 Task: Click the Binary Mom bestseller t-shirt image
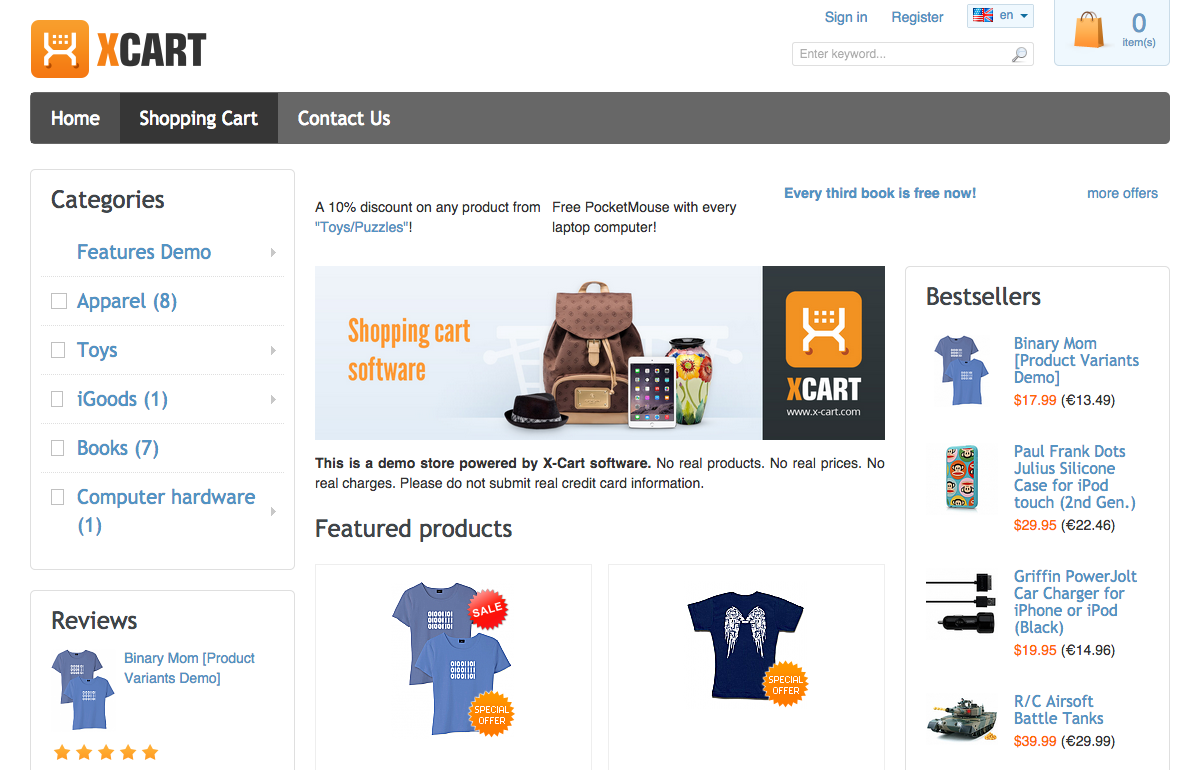tap(960, 369)
